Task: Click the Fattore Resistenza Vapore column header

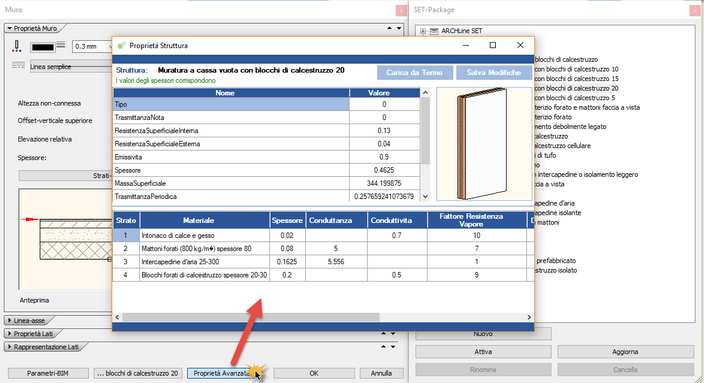Action: (477, 220)
